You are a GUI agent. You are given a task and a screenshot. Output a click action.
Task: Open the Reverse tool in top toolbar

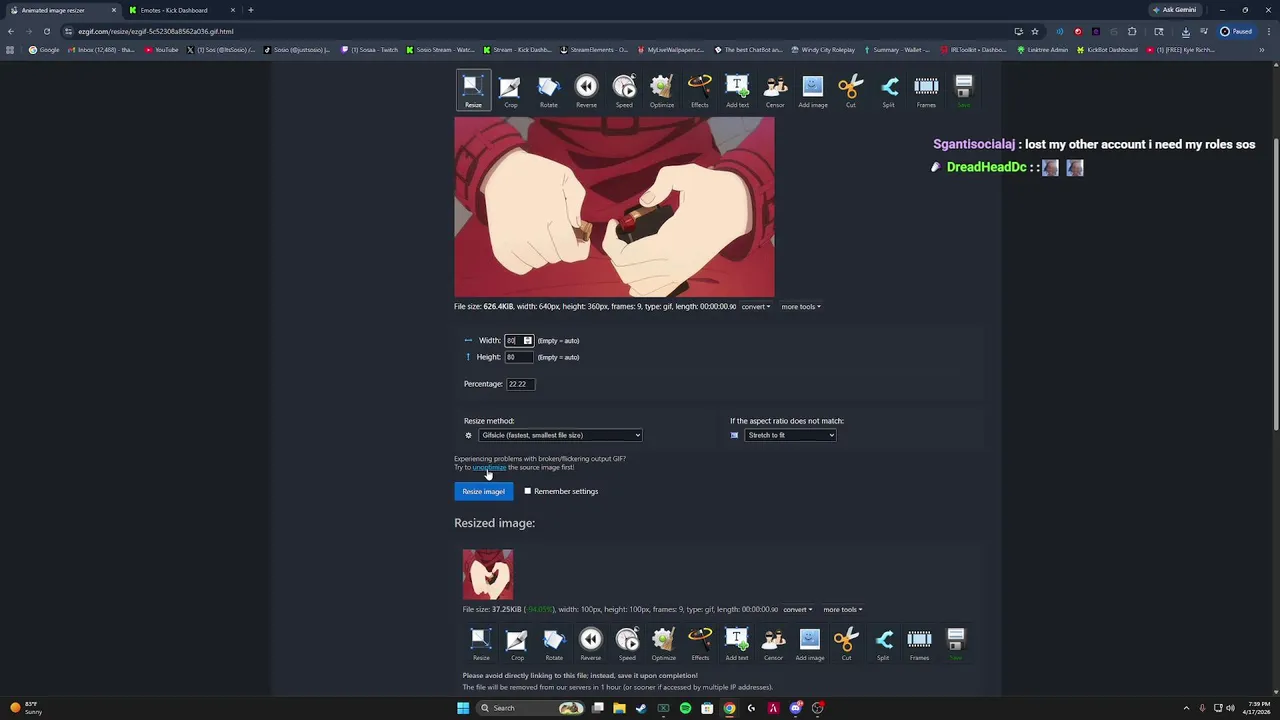click(586, 90)
